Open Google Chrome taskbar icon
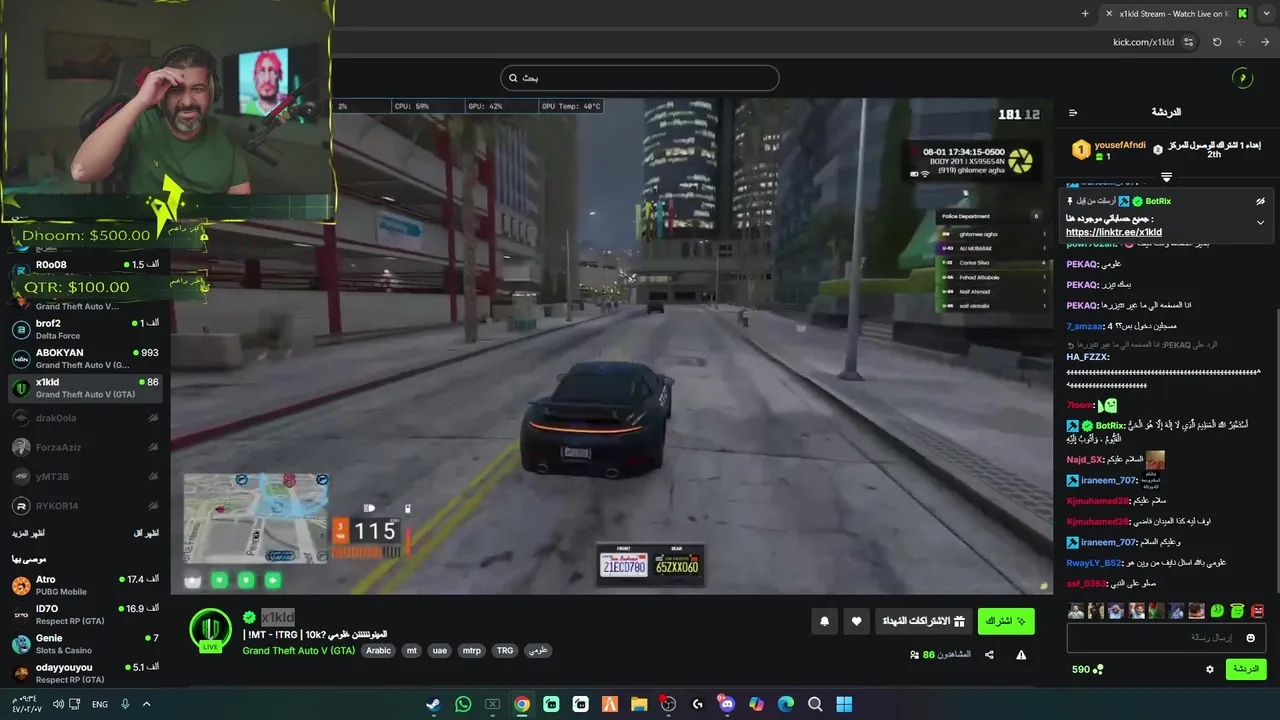This screenshot has width=1280, height=720. click(522, 704)
